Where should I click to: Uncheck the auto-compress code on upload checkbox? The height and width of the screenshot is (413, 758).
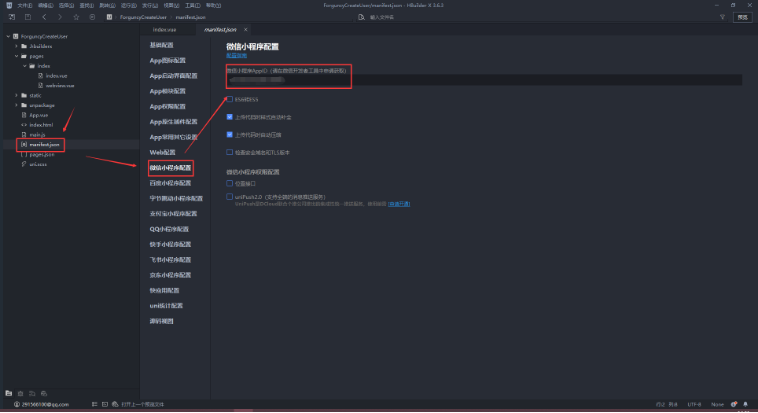[230, 134]
